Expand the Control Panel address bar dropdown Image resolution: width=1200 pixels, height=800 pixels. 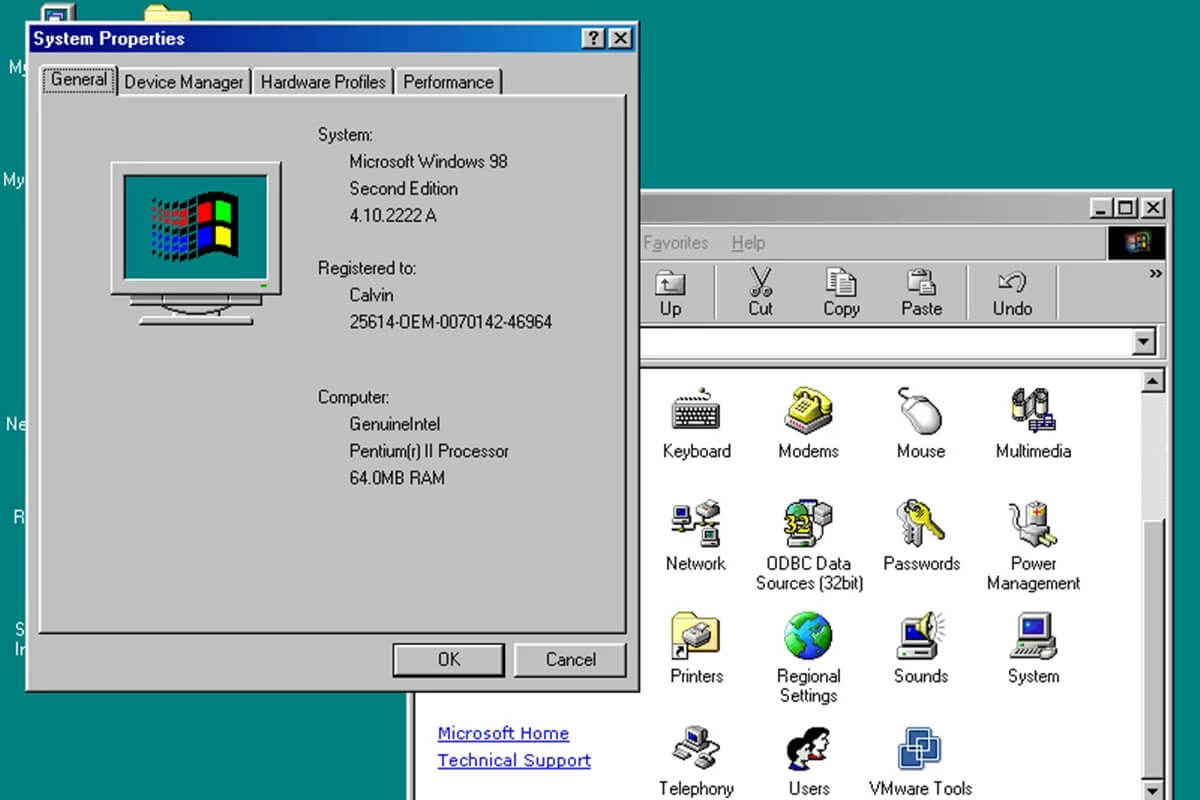click(1145, 342)
